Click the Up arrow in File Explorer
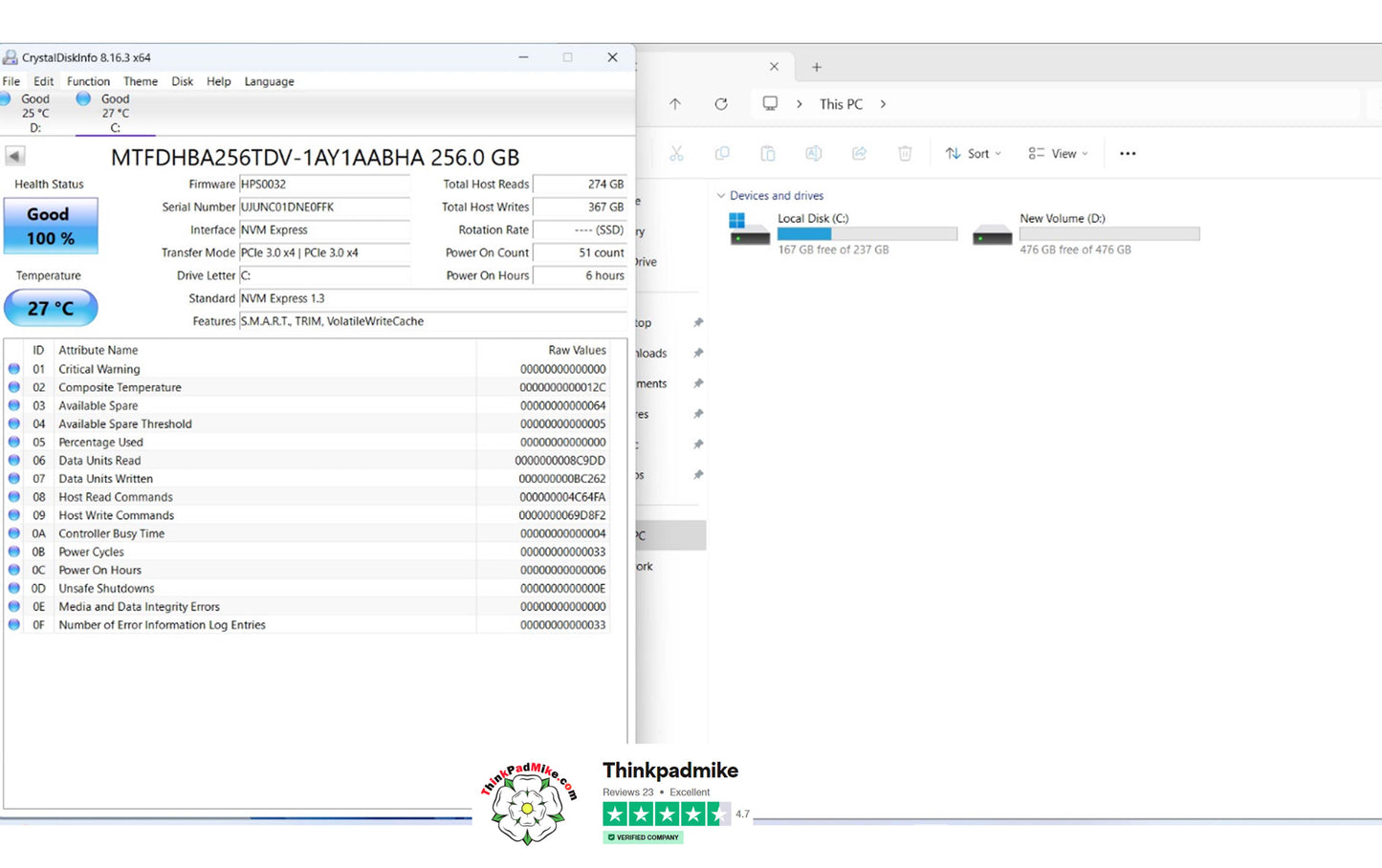1382x868 pixels. pyautogui.click(x=675, y=104)
